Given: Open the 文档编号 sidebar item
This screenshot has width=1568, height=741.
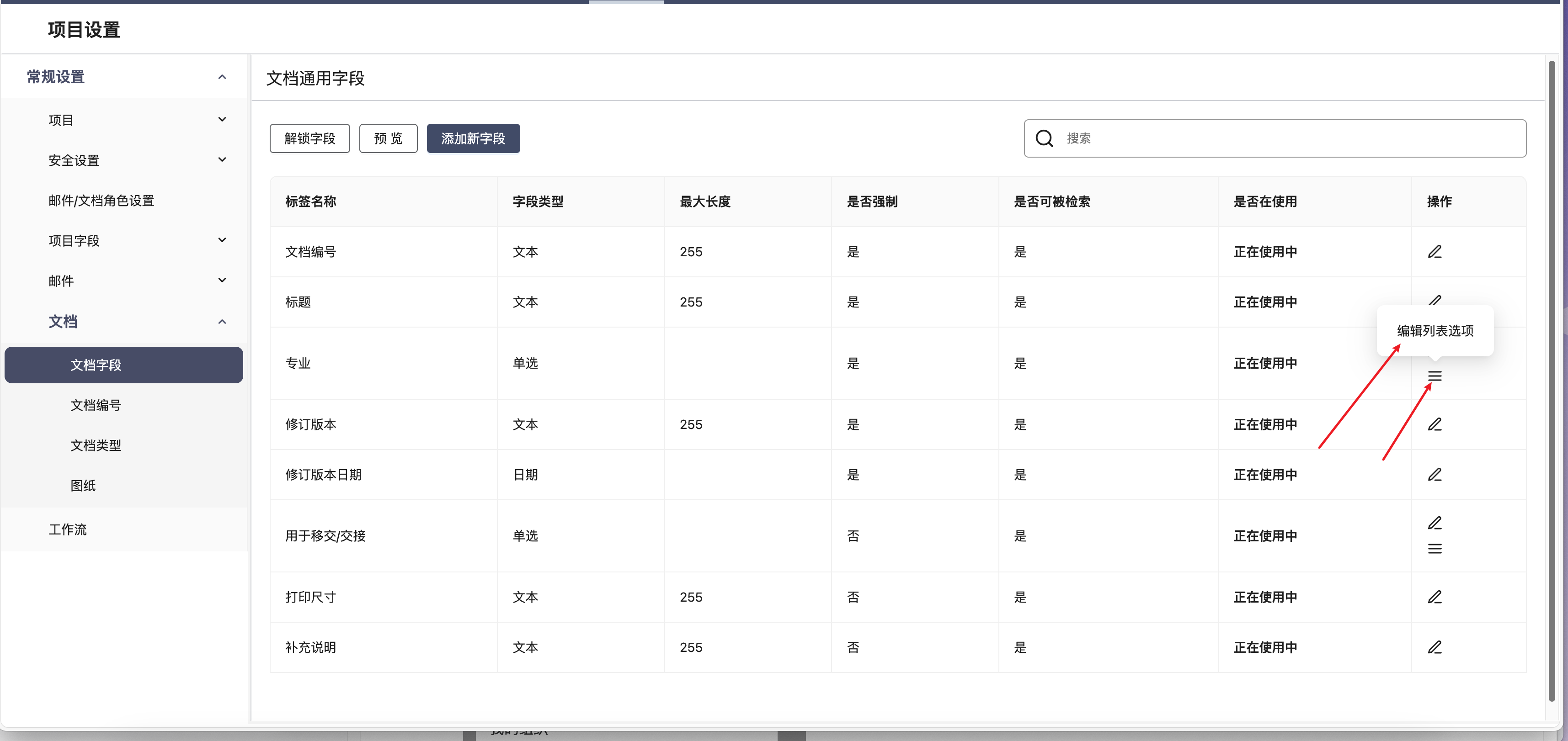Looking at the screenshot, I should pos(96,405).
